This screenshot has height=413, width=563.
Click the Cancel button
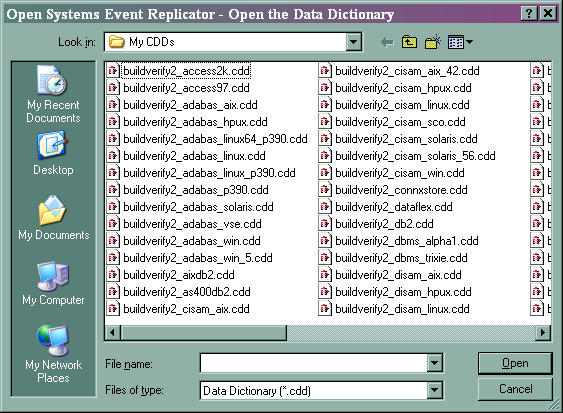(x=515, y=389)
